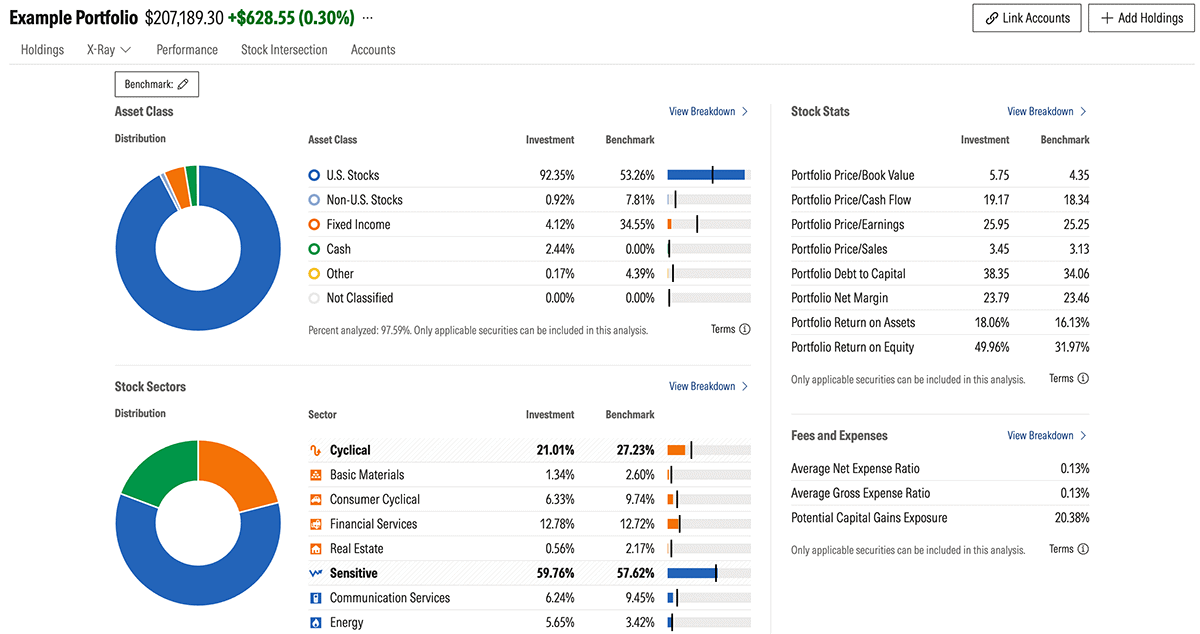Viewport: 1200px width, 634px height.
Task: Open the Stock Intersection tab
Action: [284, 50]
